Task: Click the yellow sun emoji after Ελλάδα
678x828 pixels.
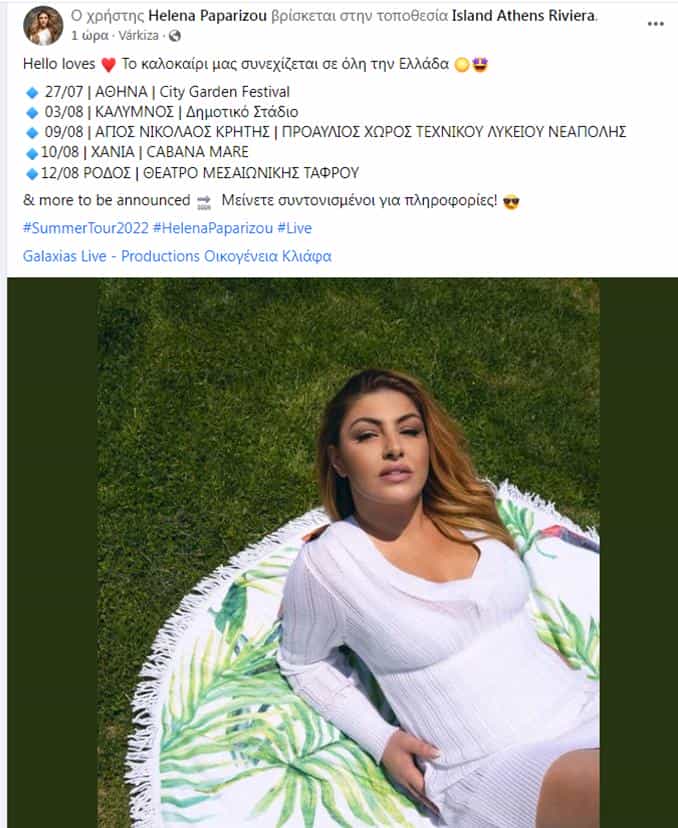Action: [x=462, y=65]
